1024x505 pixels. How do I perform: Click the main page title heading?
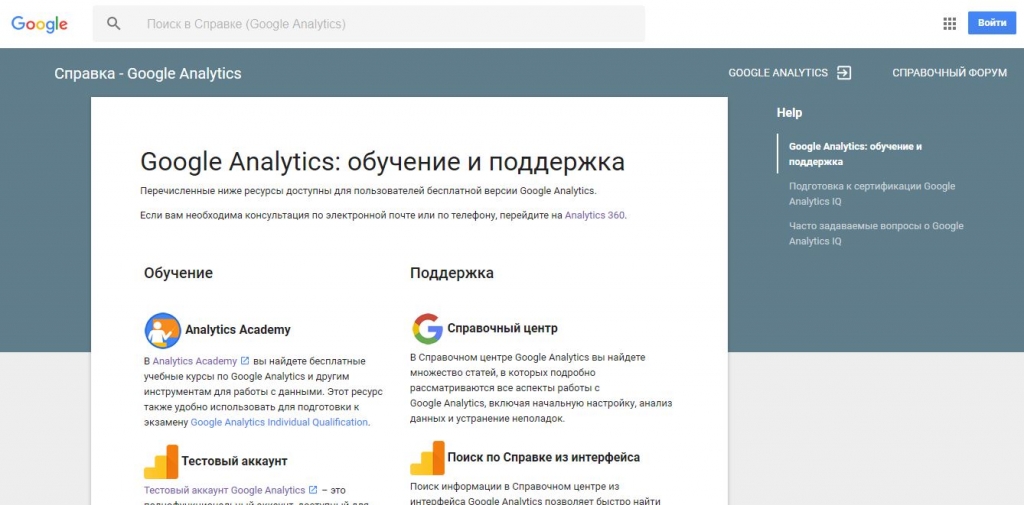(382, 162)
